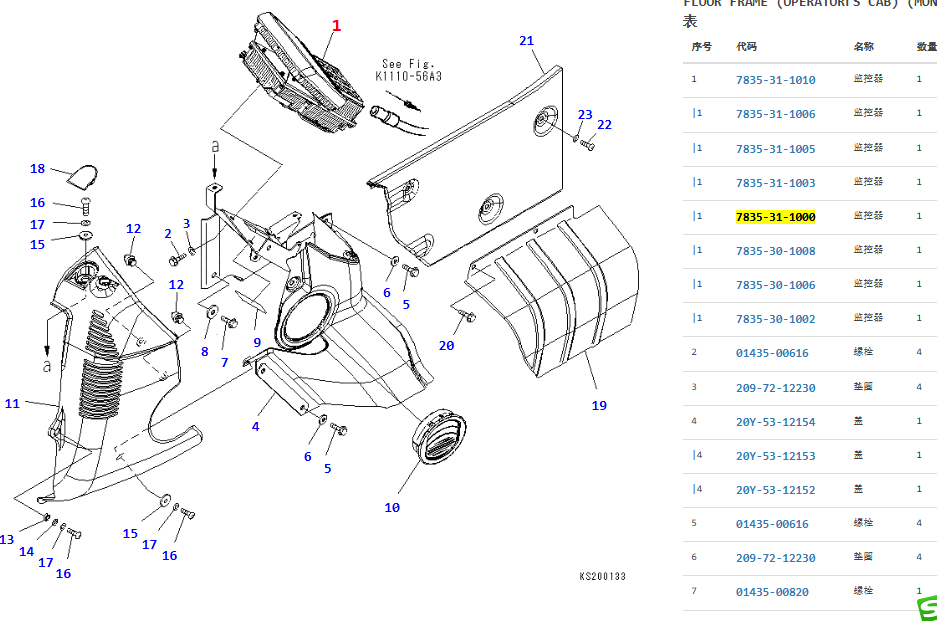Open part code 7835-30-1008

tap(775, 251)
